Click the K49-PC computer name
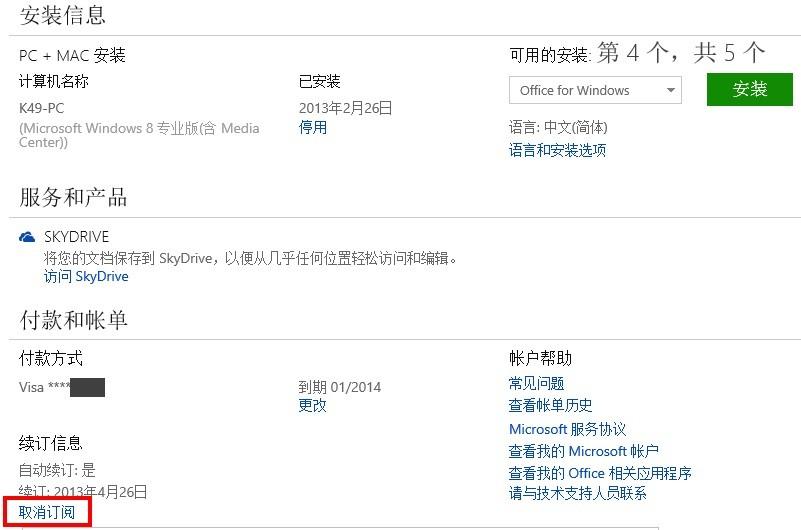801x530 pixels. (41, 108)
